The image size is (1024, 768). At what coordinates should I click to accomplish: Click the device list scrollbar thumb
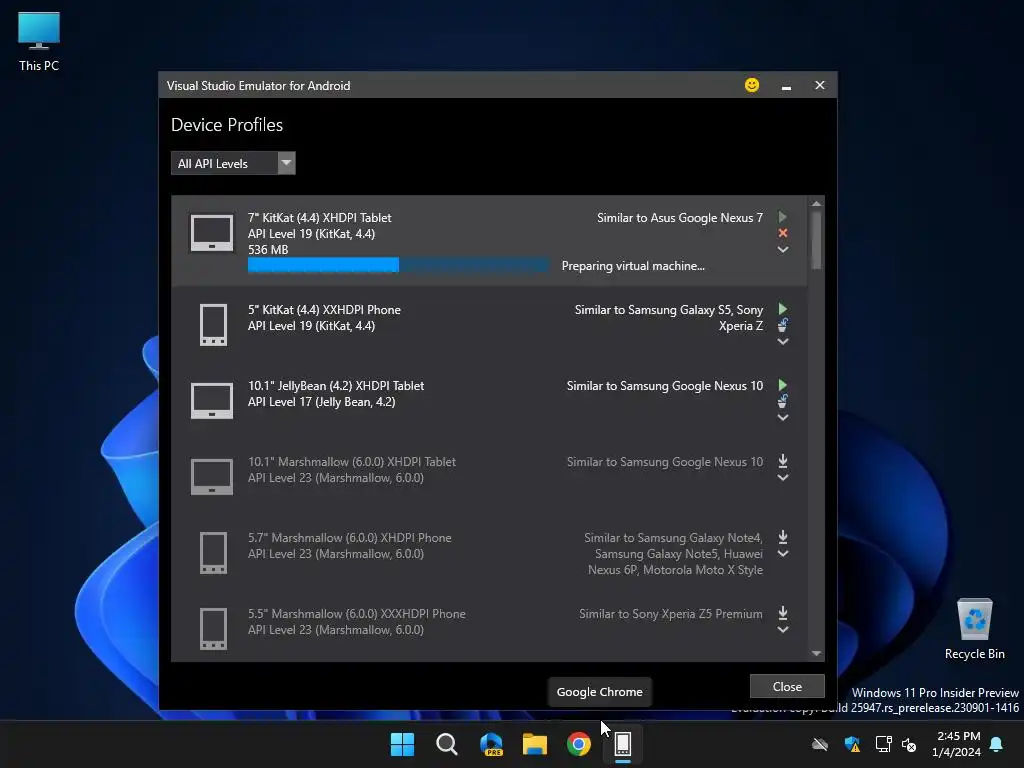816,240
